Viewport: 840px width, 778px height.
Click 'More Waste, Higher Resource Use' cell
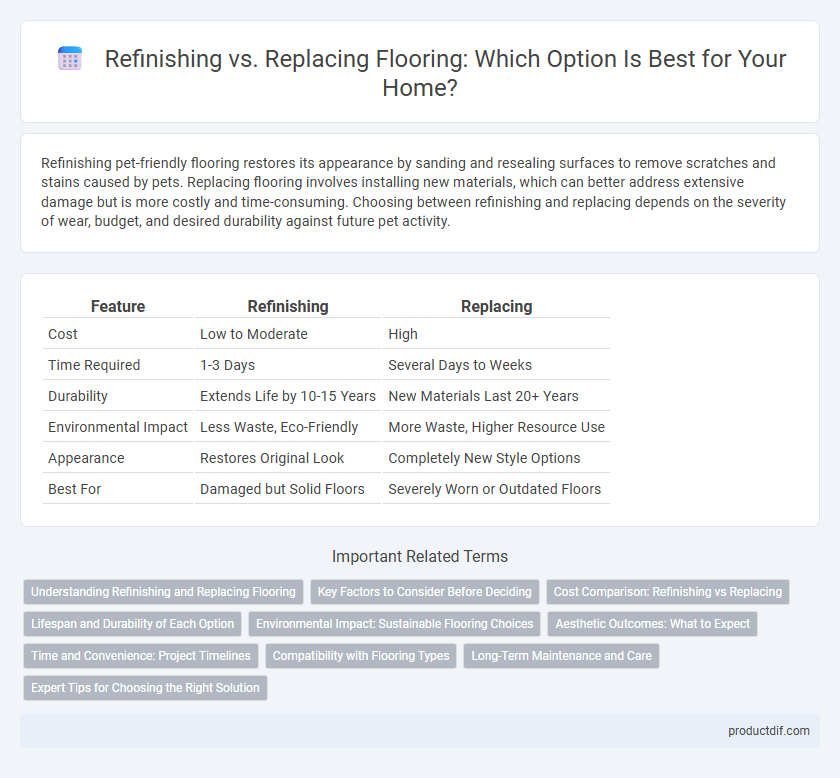coord(496,427)
